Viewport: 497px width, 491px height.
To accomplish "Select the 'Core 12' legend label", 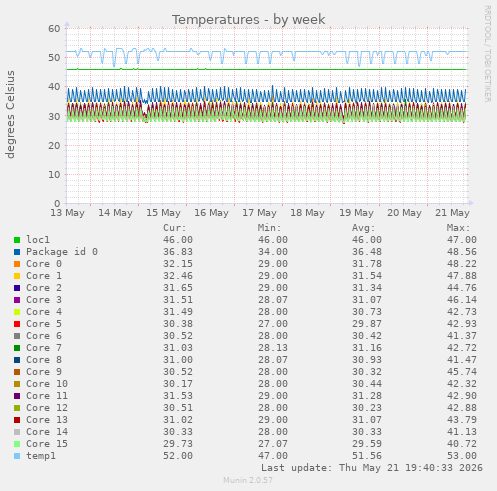I will [47, 408].
